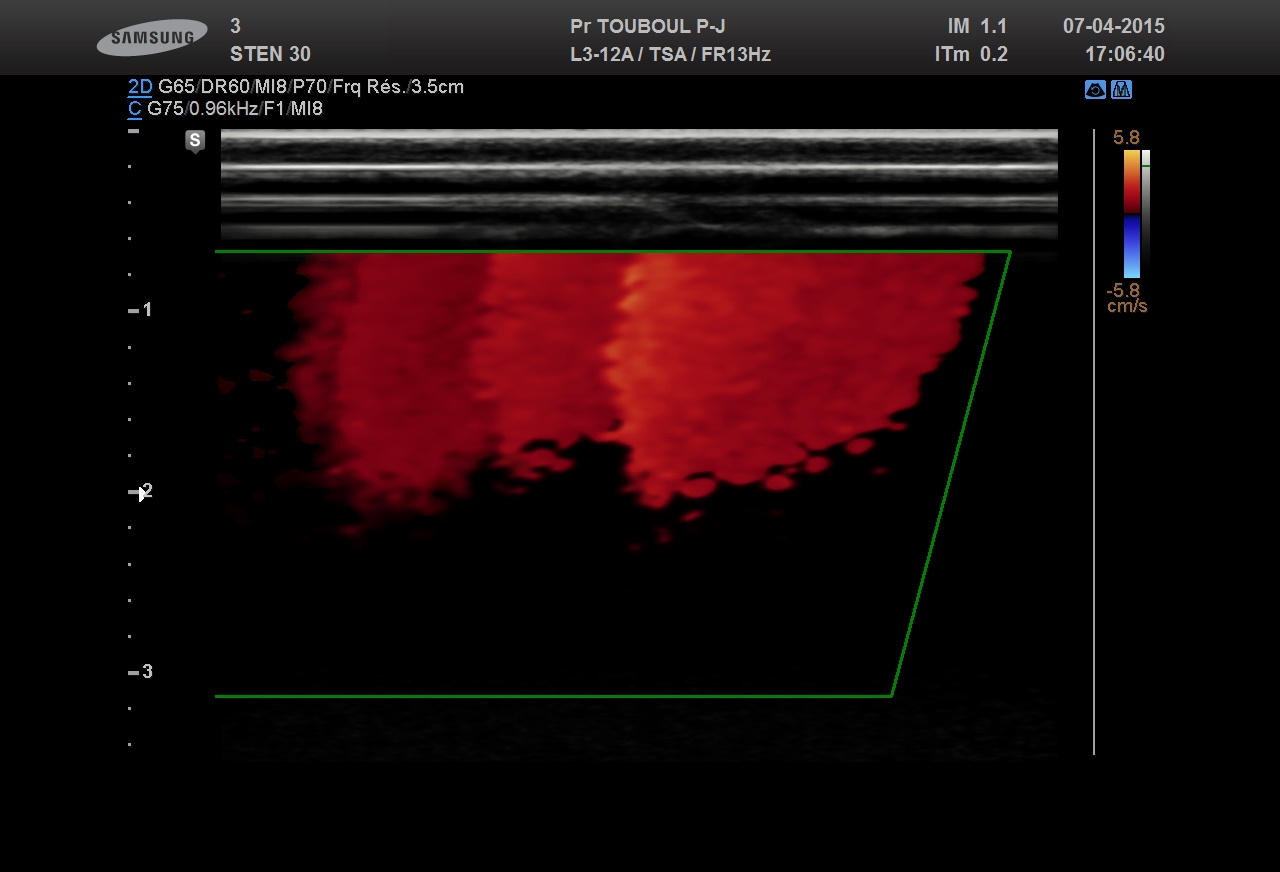Click probe info L3-12A / TSA / FR13Hz
Screen dimensions: 1280x872
coord(670,55)
